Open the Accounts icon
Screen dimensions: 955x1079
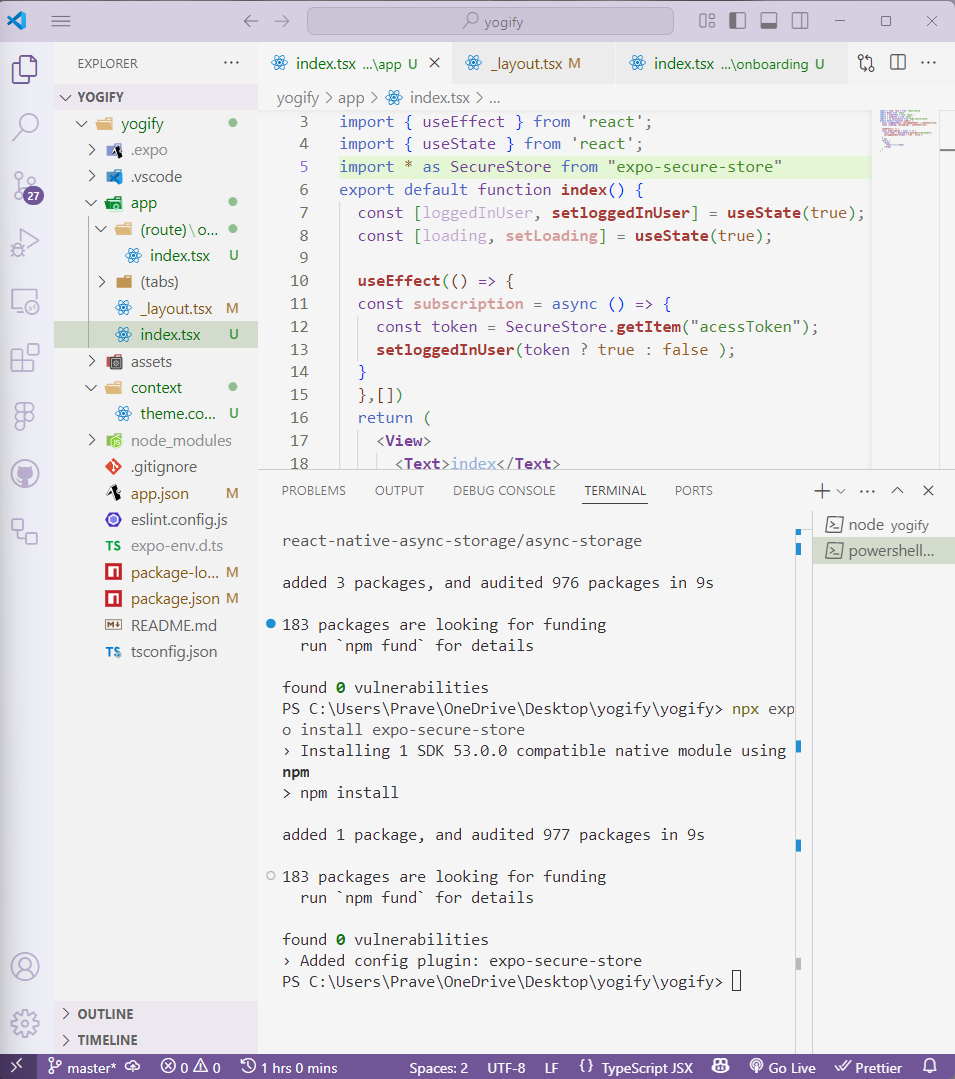25,966
